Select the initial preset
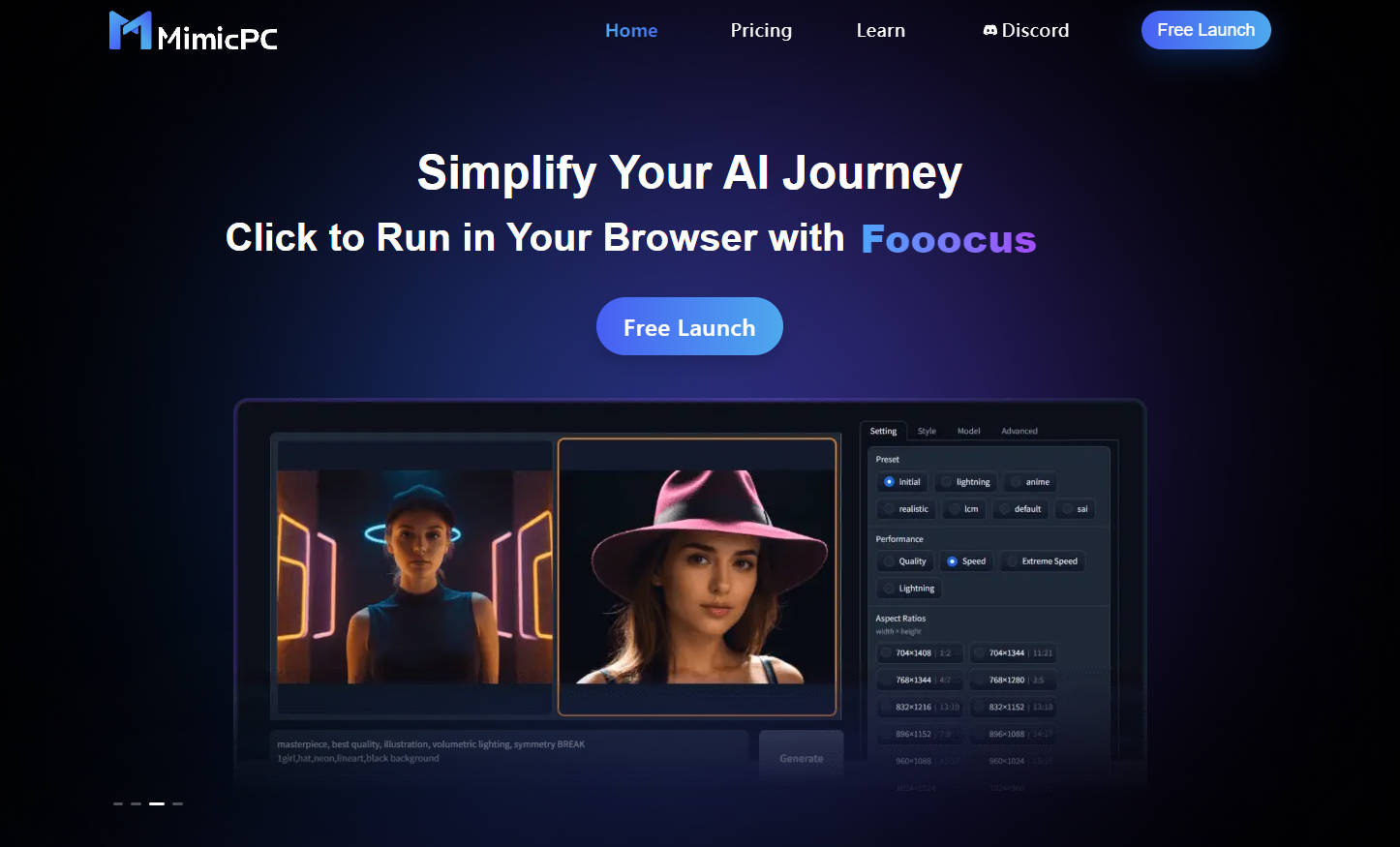Viewport: 1400px width, 847px height. tap(902, 482)
